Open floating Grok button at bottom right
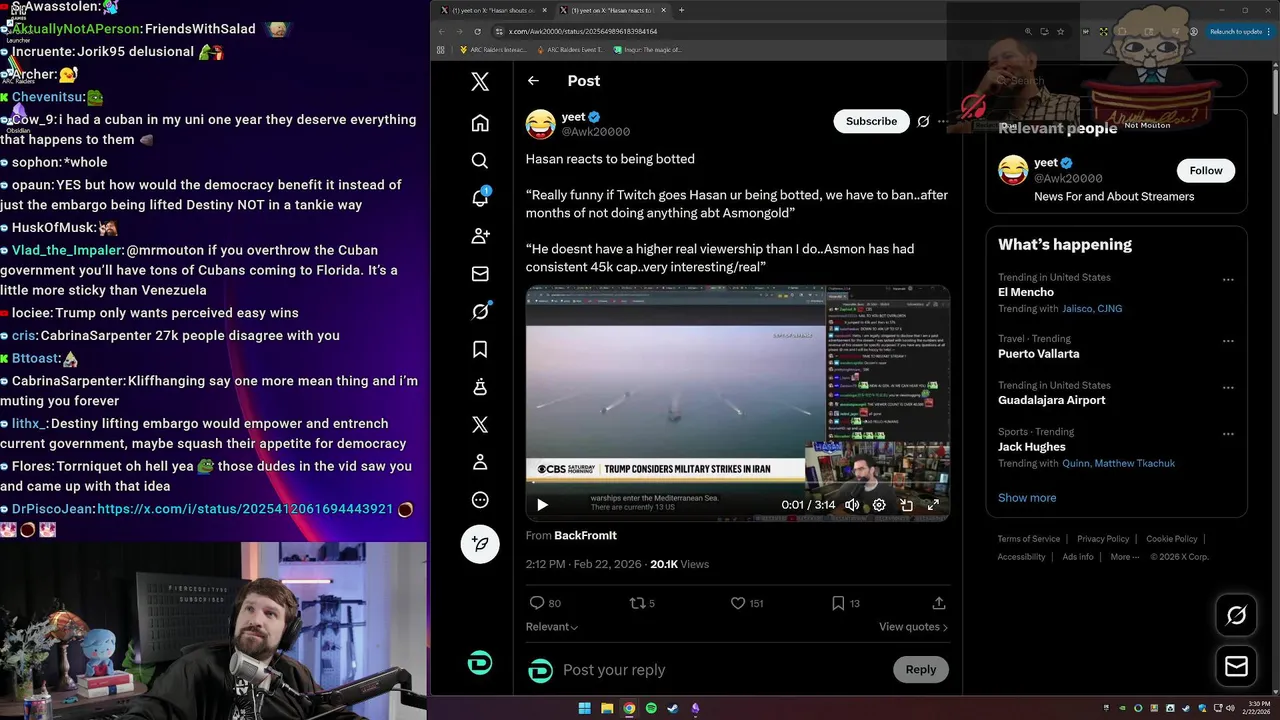 pyautogui.click(x=1236, y=616)
